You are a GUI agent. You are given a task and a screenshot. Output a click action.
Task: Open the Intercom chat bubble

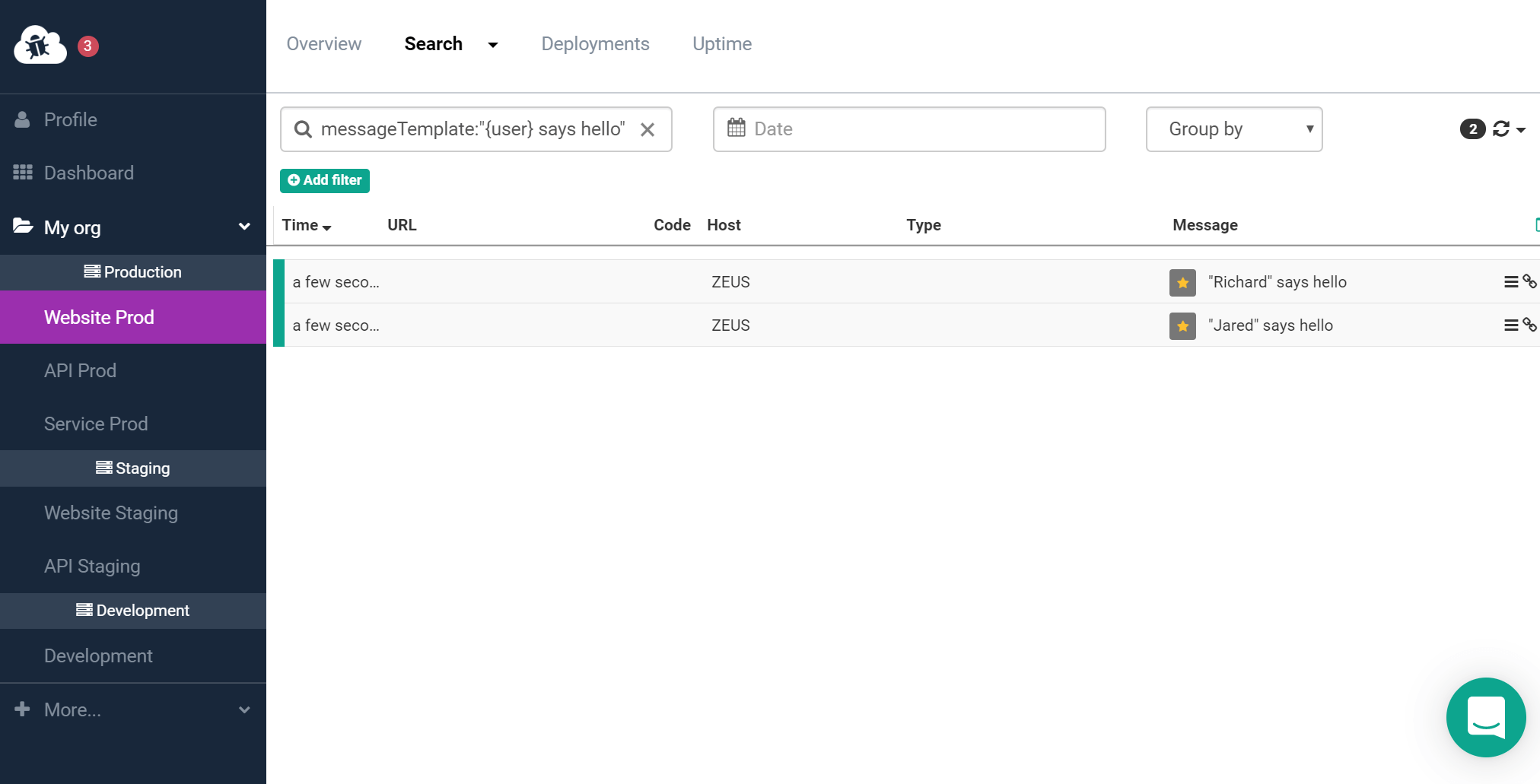point(1486,717)
